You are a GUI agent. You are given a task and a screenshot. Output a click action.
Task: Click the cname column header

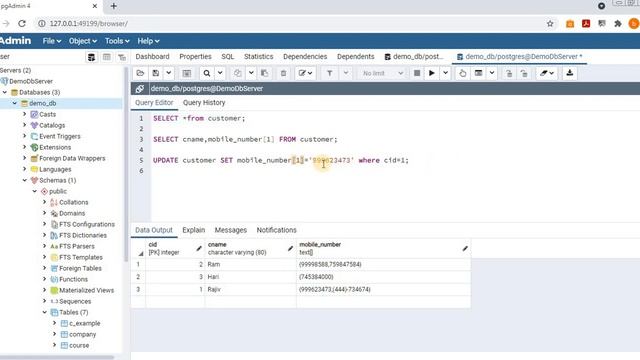tap(250, 249)
